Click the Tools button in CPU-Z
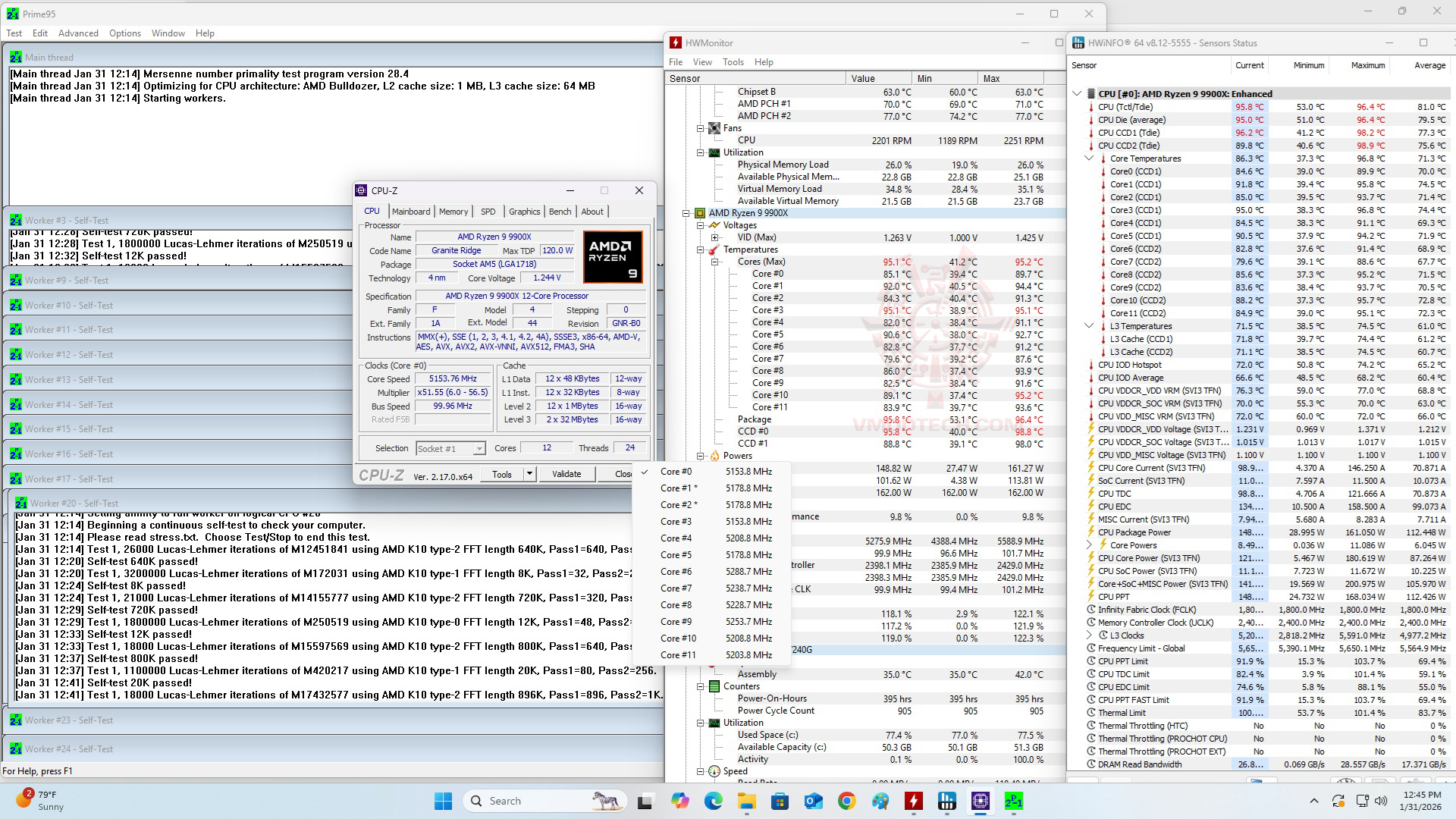This screenshot has height=819, width=1456. pyautogui.click(x=501, y=475)
